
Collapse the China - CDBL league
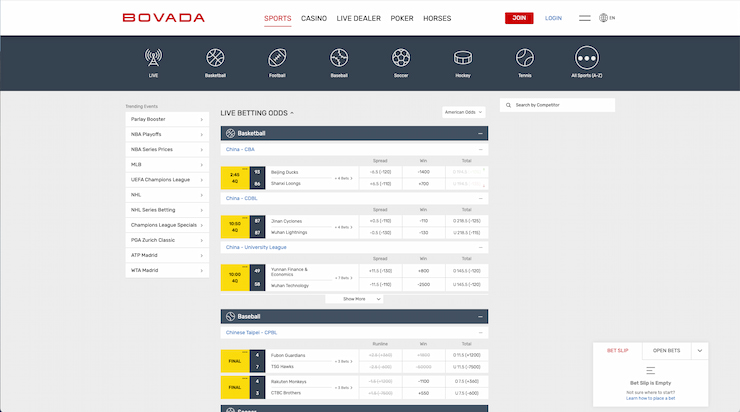coord(480,199)
